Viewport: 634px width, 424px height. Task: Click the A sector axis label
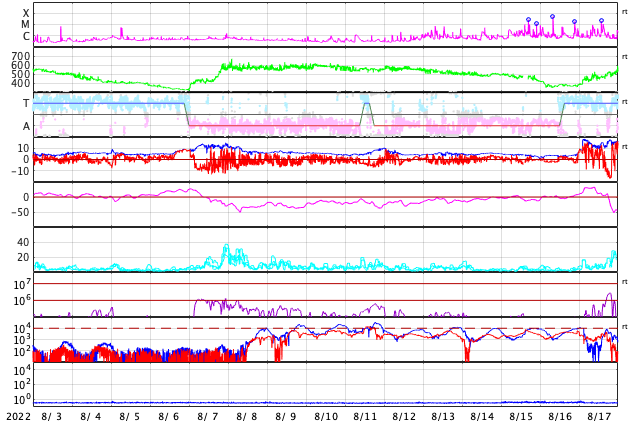tap(26, 127)
